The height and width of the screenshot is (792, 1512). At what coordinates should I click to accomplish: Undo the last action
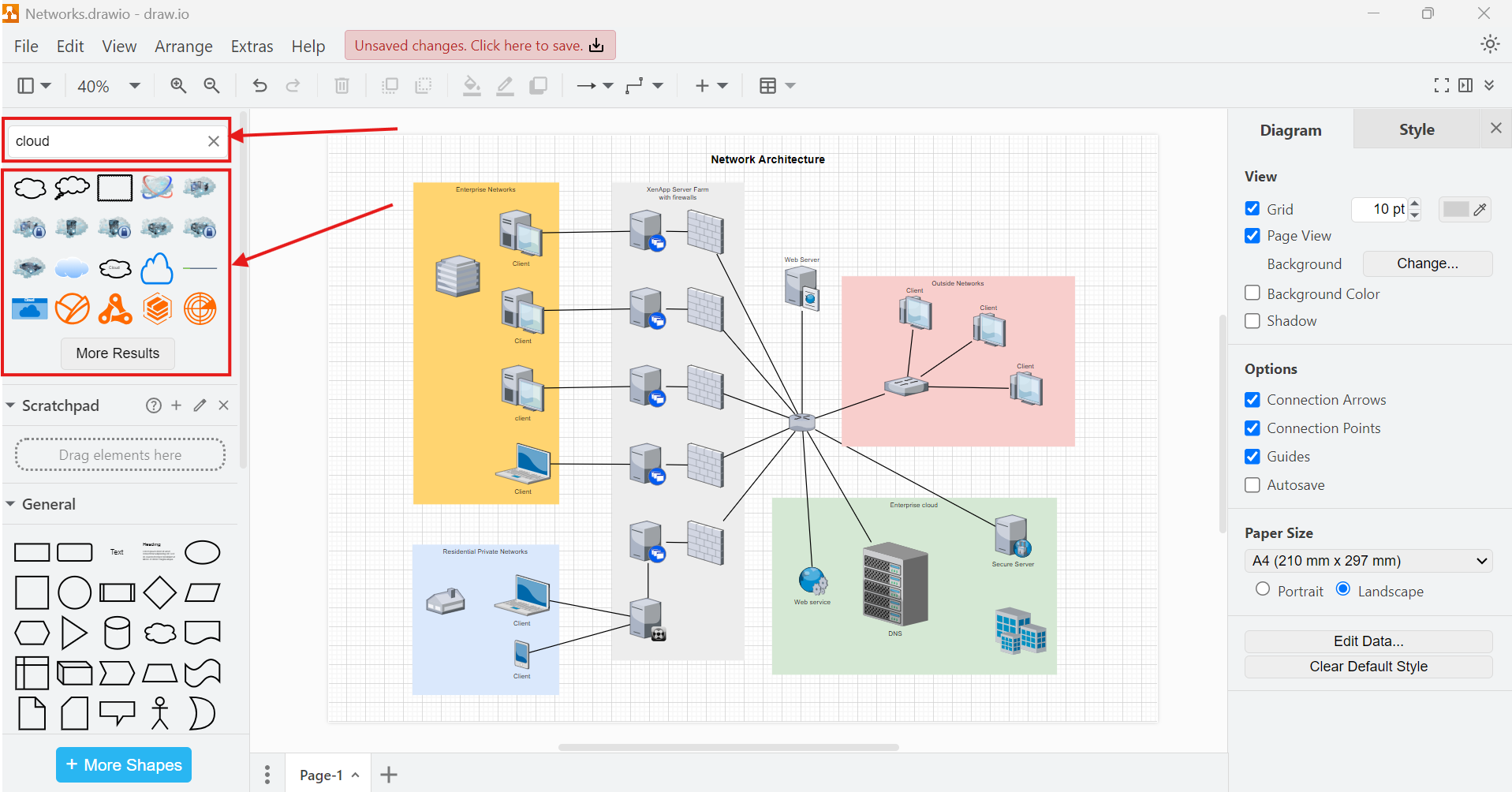tap(259, 85)
